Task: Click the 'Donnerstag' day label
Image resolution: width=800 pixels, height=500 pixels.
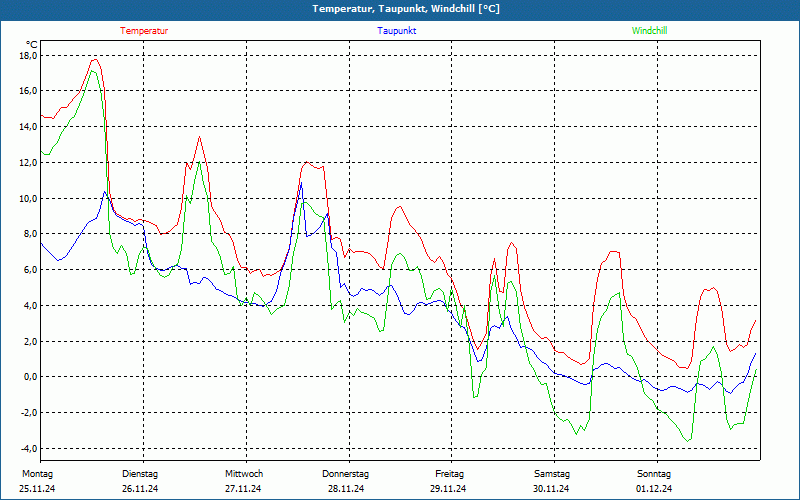Action: click(345, 474)
